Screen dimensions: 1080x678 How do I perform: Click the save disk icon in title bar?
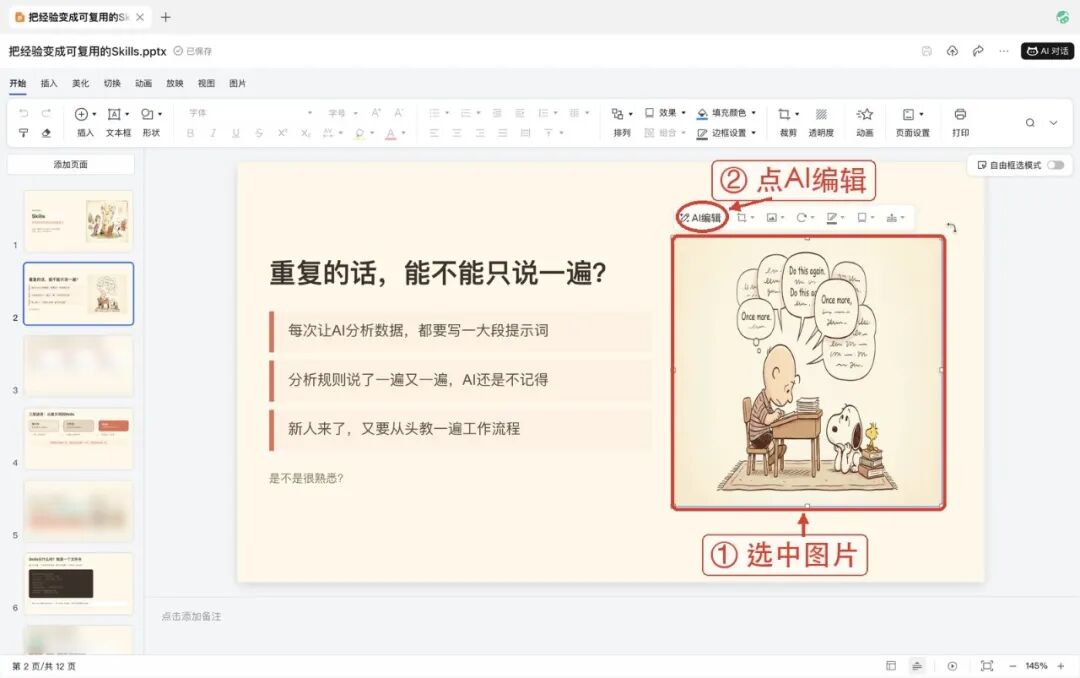(926, 51)
